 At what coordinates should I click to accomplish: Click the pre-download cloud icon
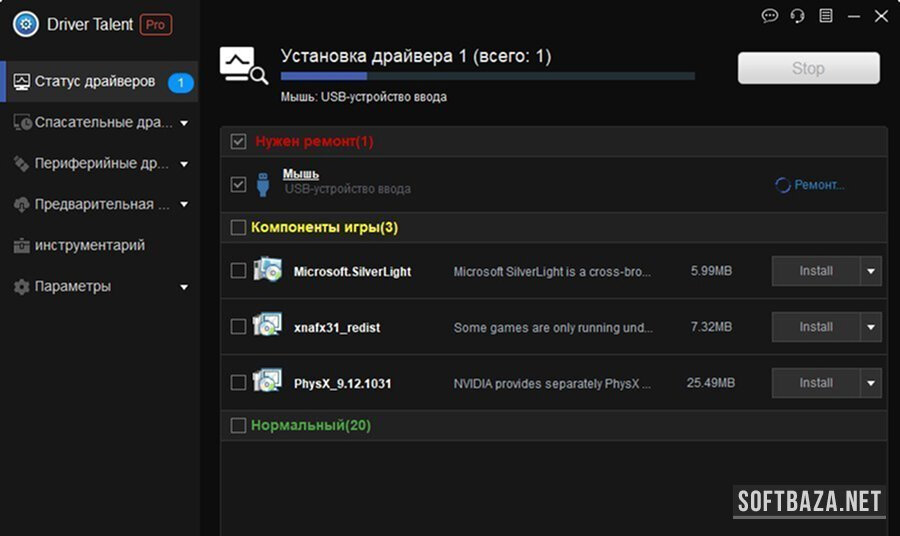pos(21,204)
